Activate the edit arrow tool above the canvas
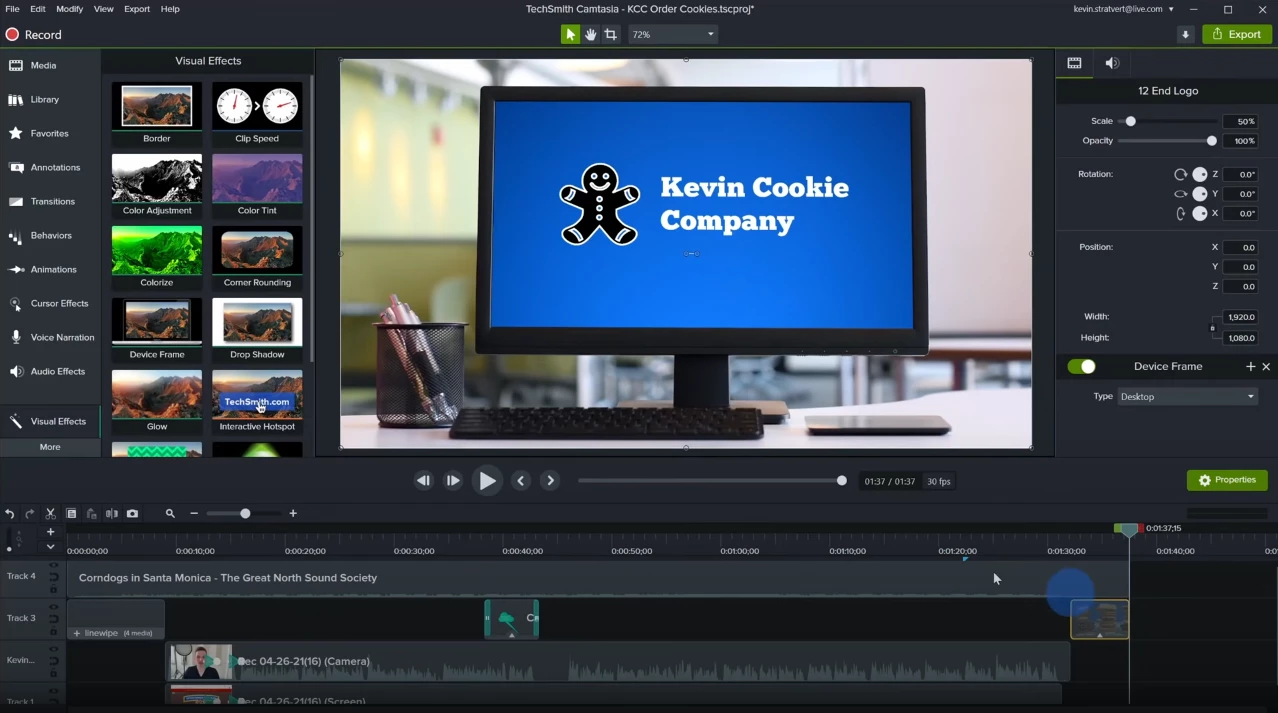Image resolution: width=1278 pixels, height=713 pixels. (569, 33)
